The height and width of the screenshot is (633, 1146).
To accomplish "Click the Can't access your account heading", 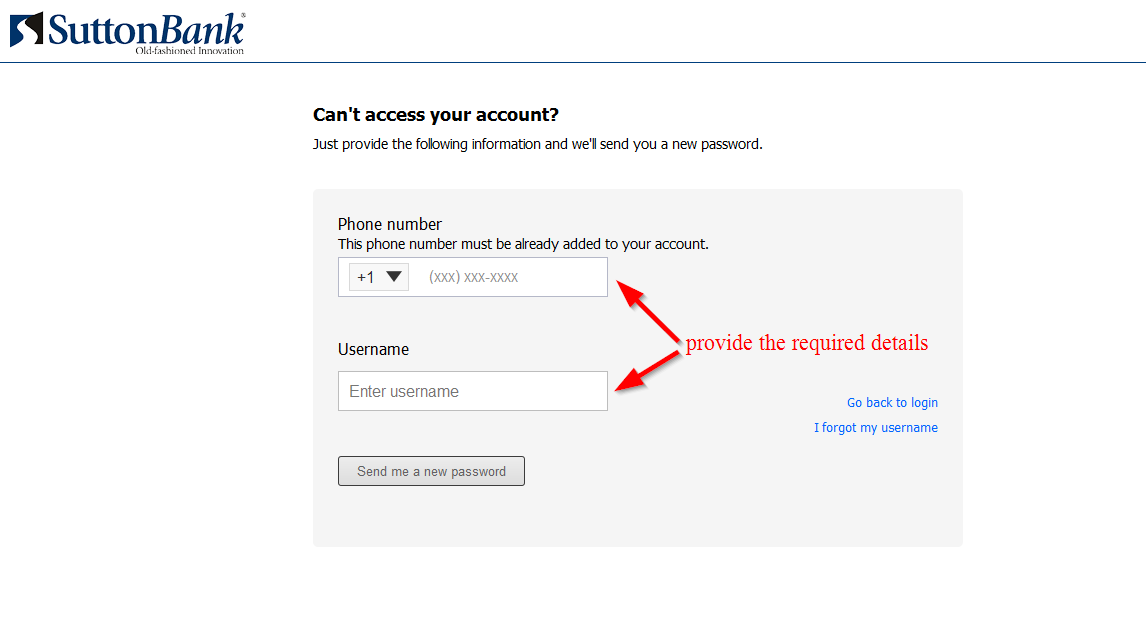I will [436, 115].
